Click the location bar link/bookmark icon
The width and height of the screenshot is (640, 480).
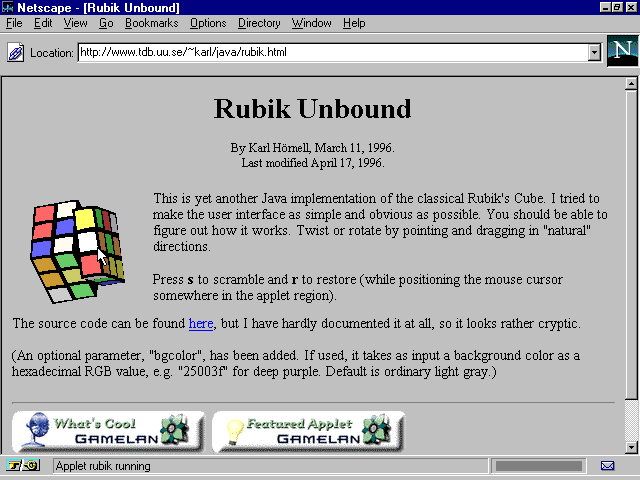click(x=16, y=52)
